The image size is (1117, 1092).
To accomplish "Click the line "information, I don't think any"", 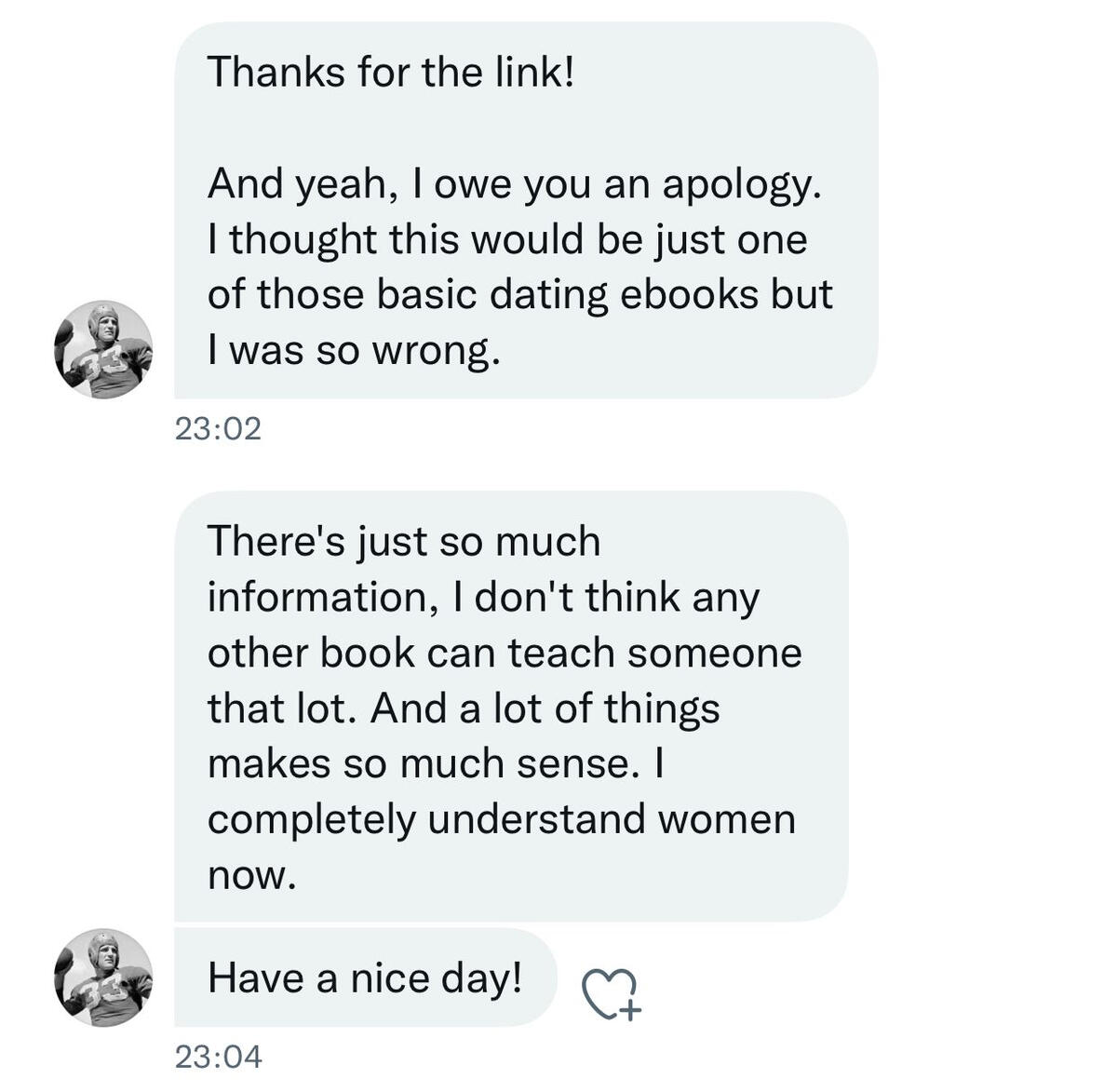I will pyautogui.click(x=483, y=598).
